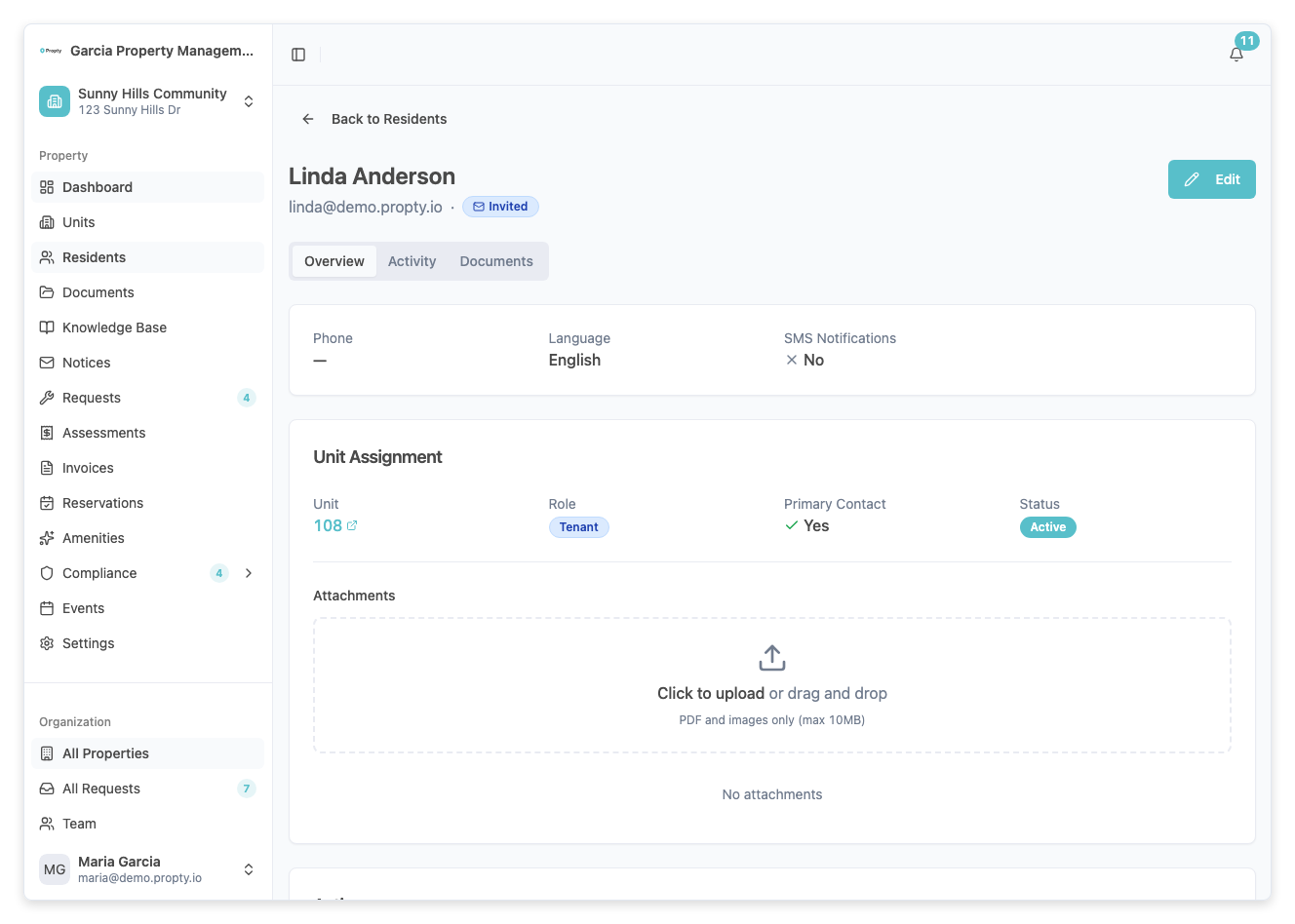Click the Click to upload text
This screenshot has height=924, width=1295.
coord(711,693)
